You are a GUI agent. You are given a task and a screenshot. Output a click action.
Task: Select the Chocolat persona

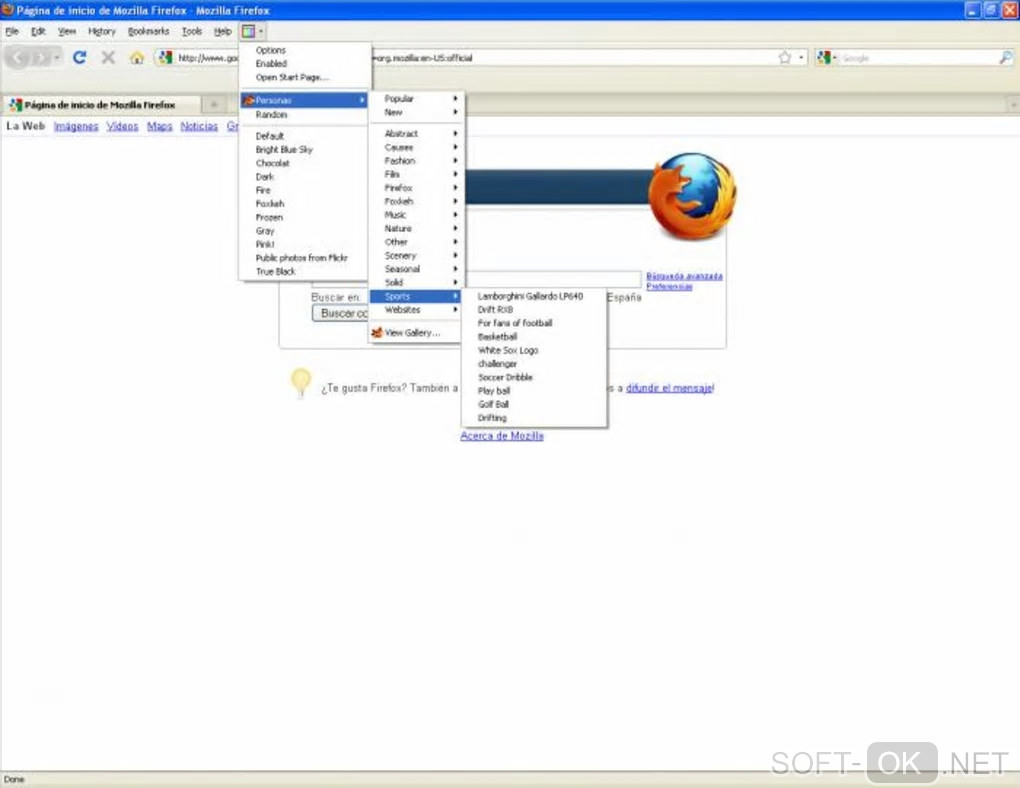(x=305, y=163)
